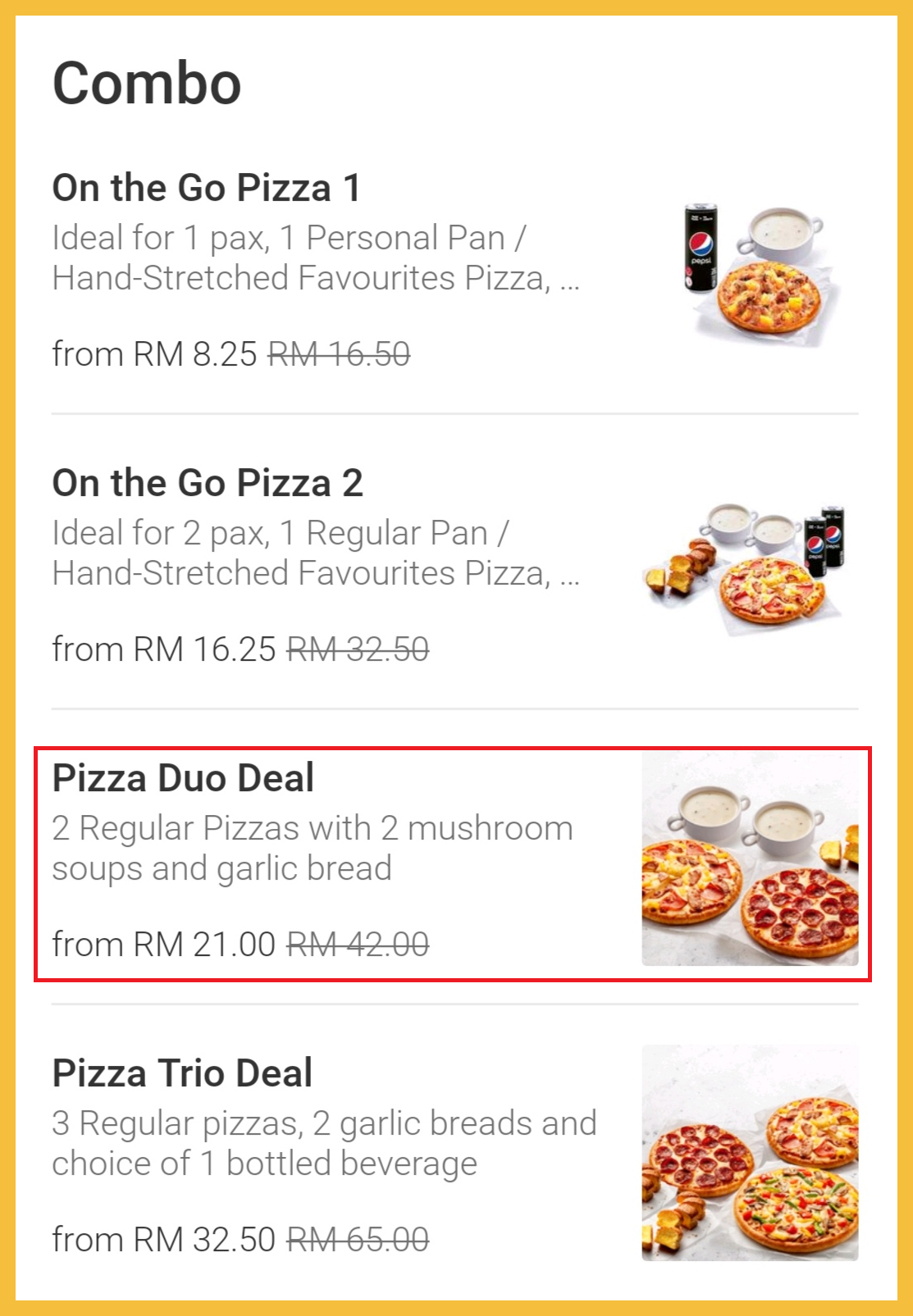Tap the 'from RM 8.25' price
This screenshot has width=913, height=1316.
(154, 354)
